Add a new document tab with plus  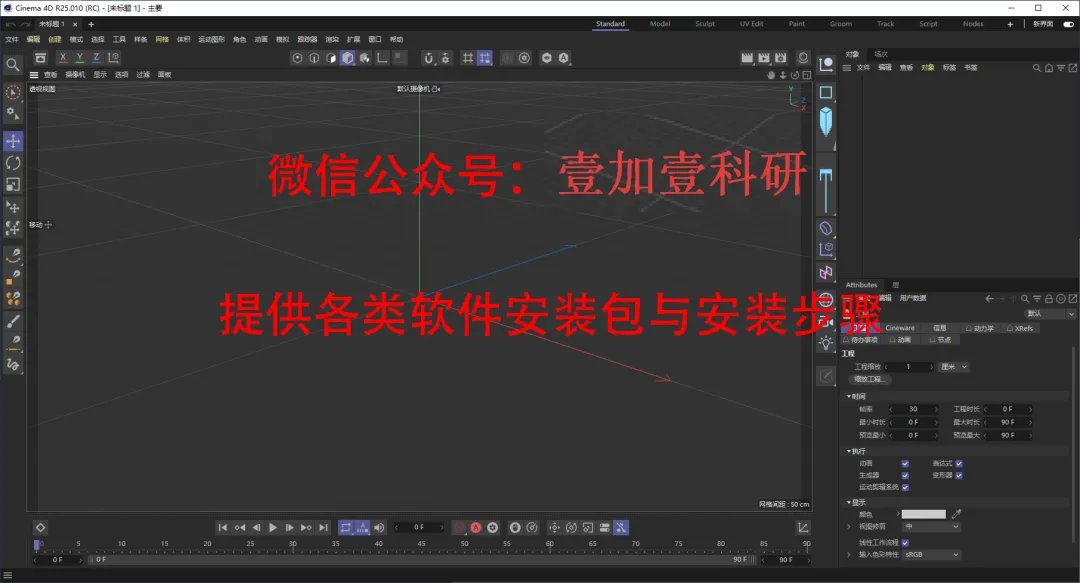point(91,24)
